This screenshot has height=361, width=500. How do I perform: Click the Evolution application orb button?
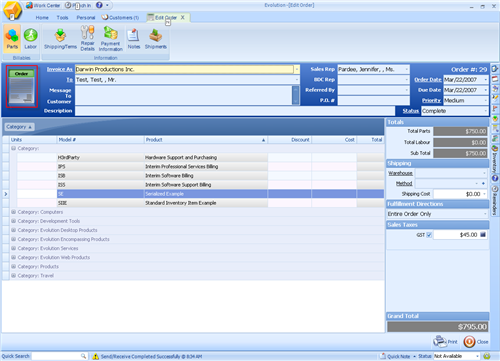point(12,10)
